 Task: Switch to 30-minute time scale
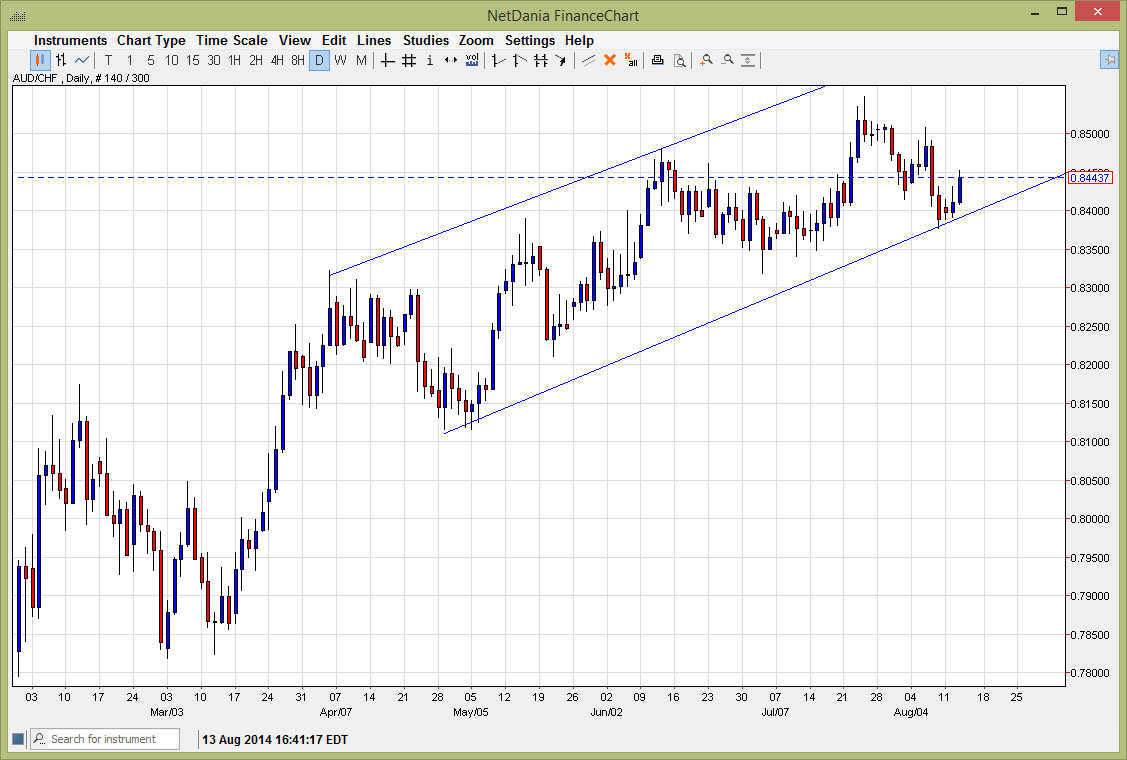point(213,60)
